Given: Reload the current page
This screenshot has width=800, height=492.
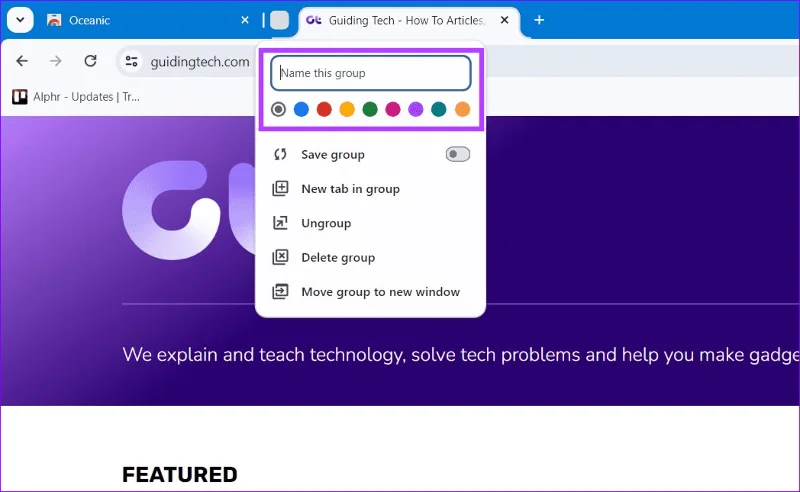Looking at the screenshot, I should pyautogui.click(x=90, y=61).
